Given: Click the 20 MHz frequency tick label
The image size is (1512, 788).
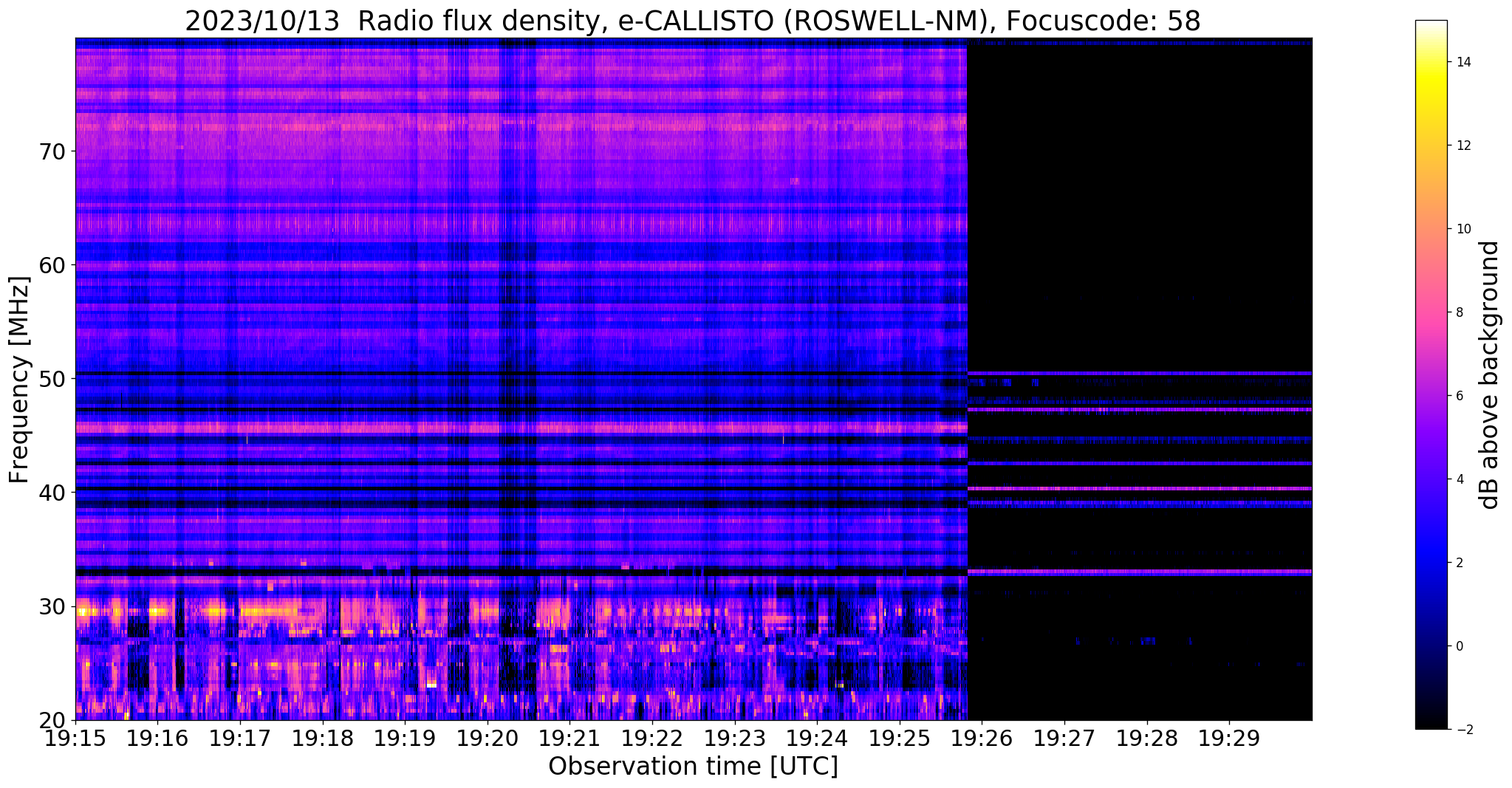Looking at the screenshot, I should click(x=52, y=720).
